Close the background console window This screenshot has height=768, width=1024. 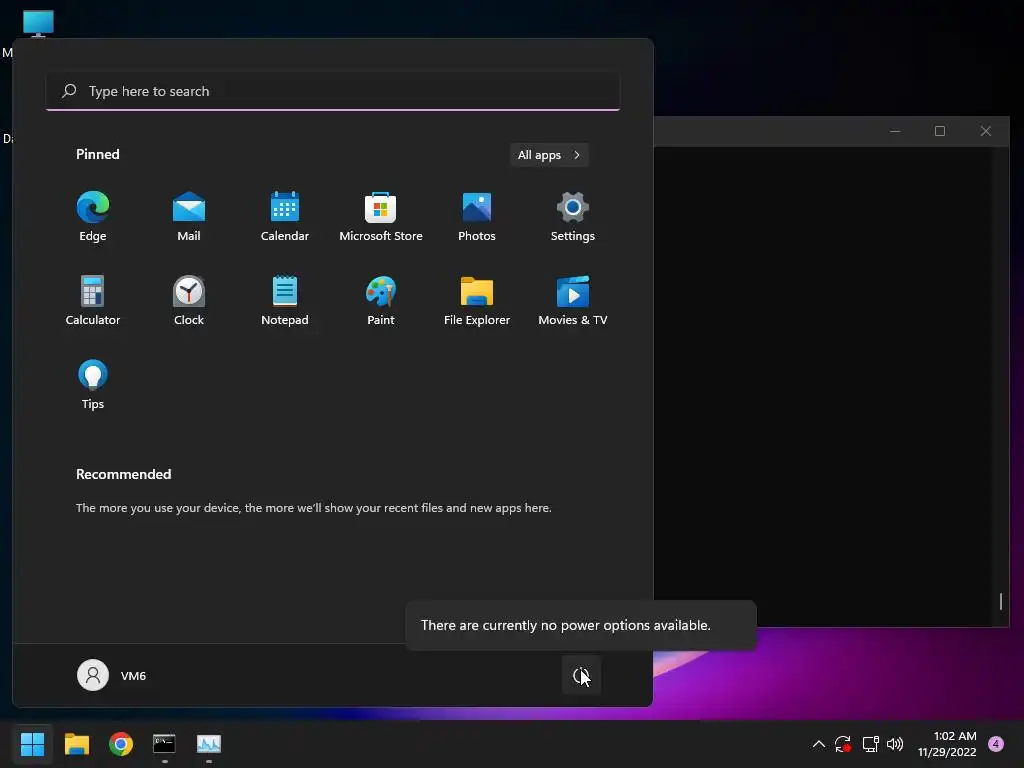coord(986,131)
